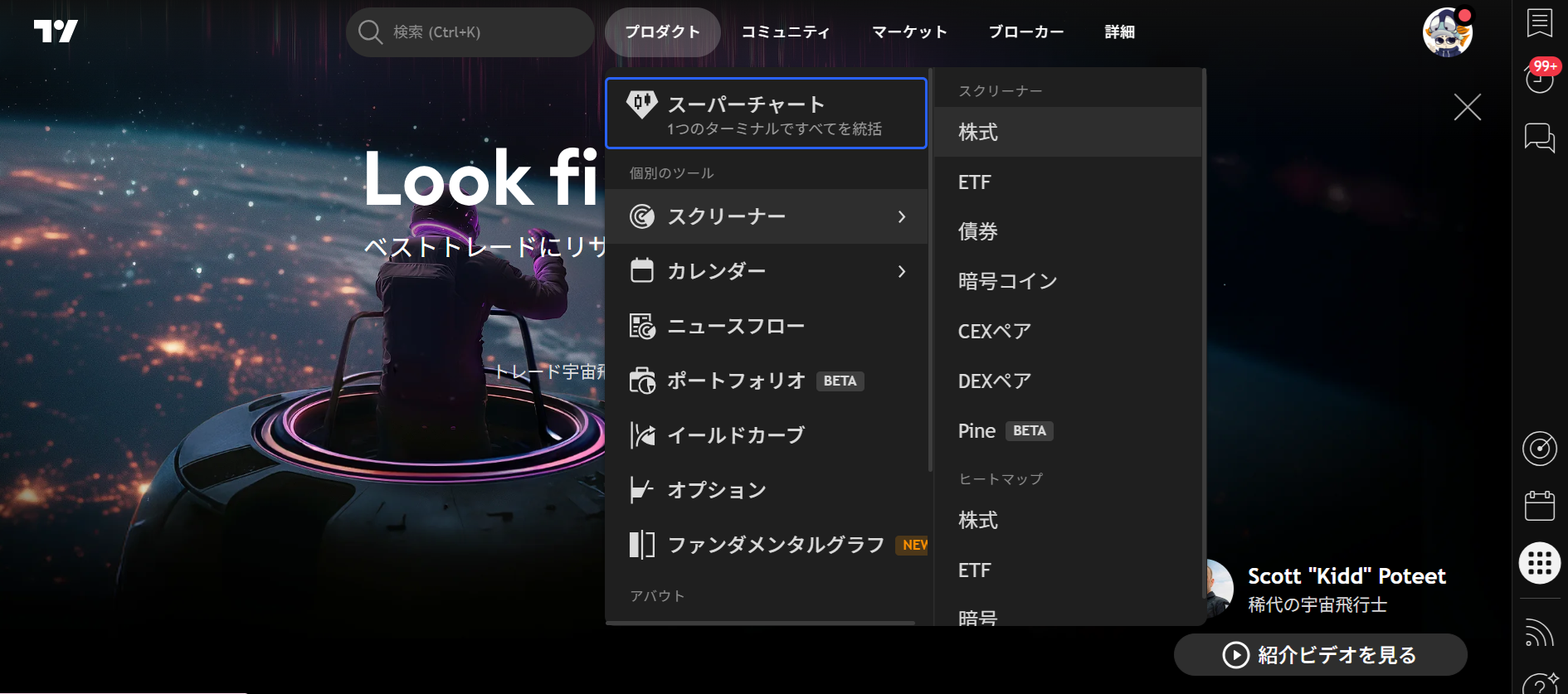The height and width of the screenshot is (694, 1568).
Task: Open the screener radar icon in sidebar
Action: (x=1539, y=449)
